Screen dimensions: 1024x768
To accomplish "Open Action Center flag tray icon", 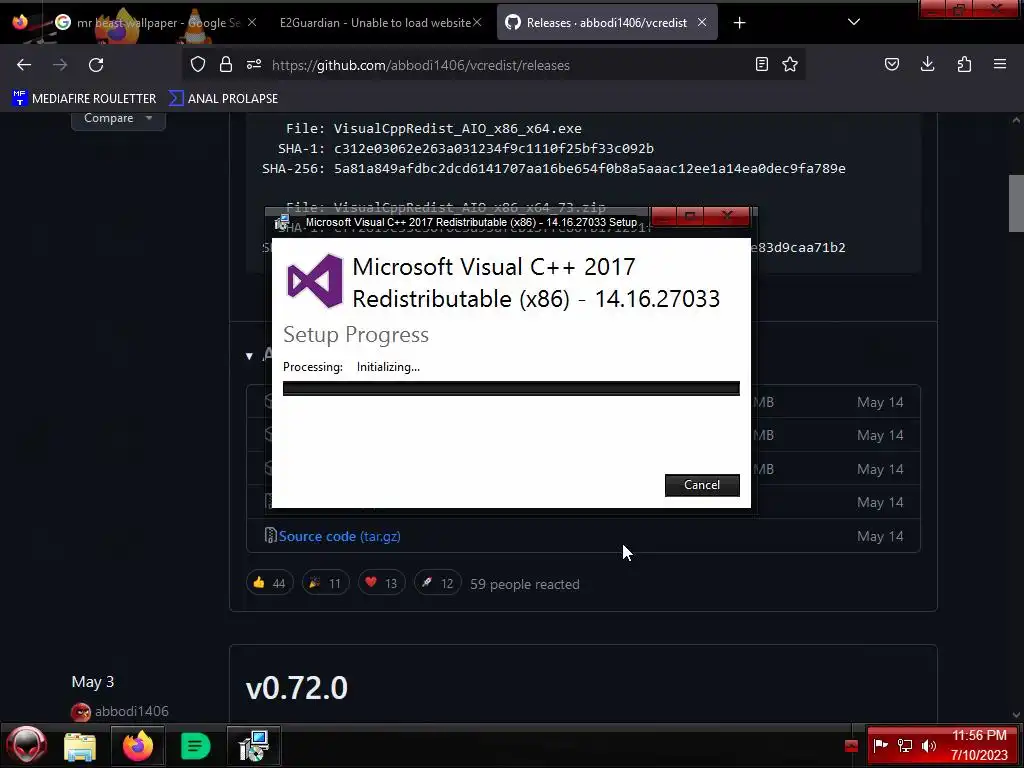I will [x=881, y=745].
